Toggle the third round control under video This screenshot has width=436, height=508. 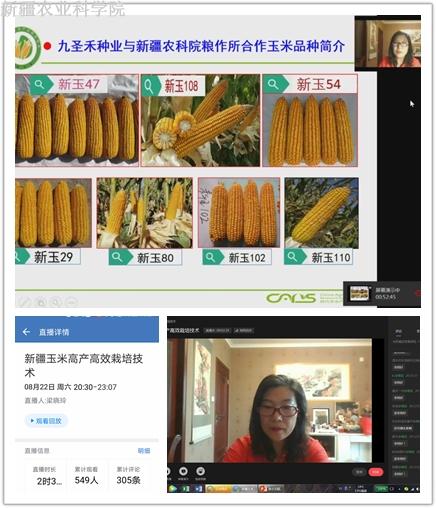pyautogui.click(x=200, y=471)
